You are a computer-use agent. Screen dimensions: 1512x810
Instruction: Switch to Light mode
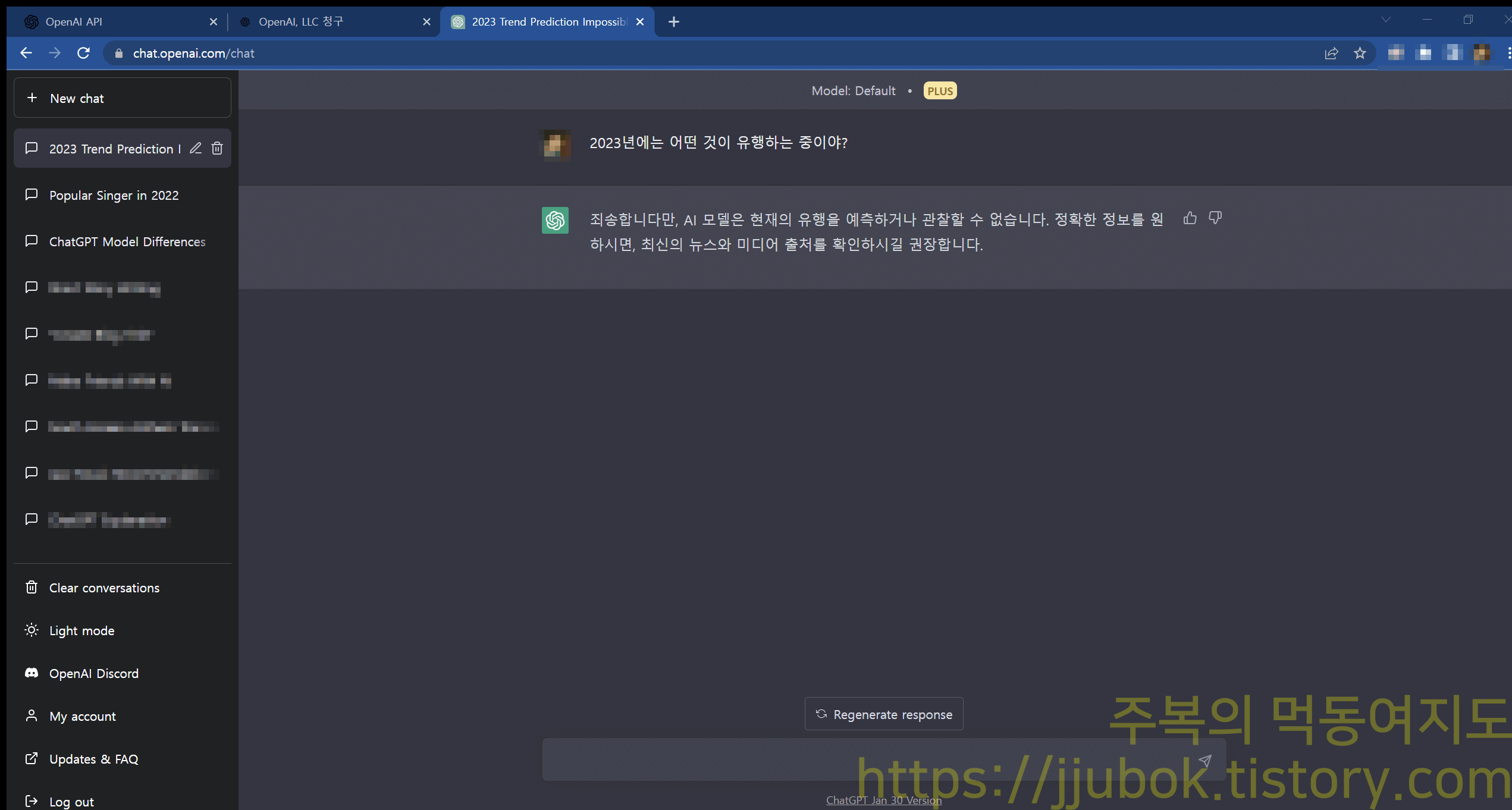[x=122, y=630]
